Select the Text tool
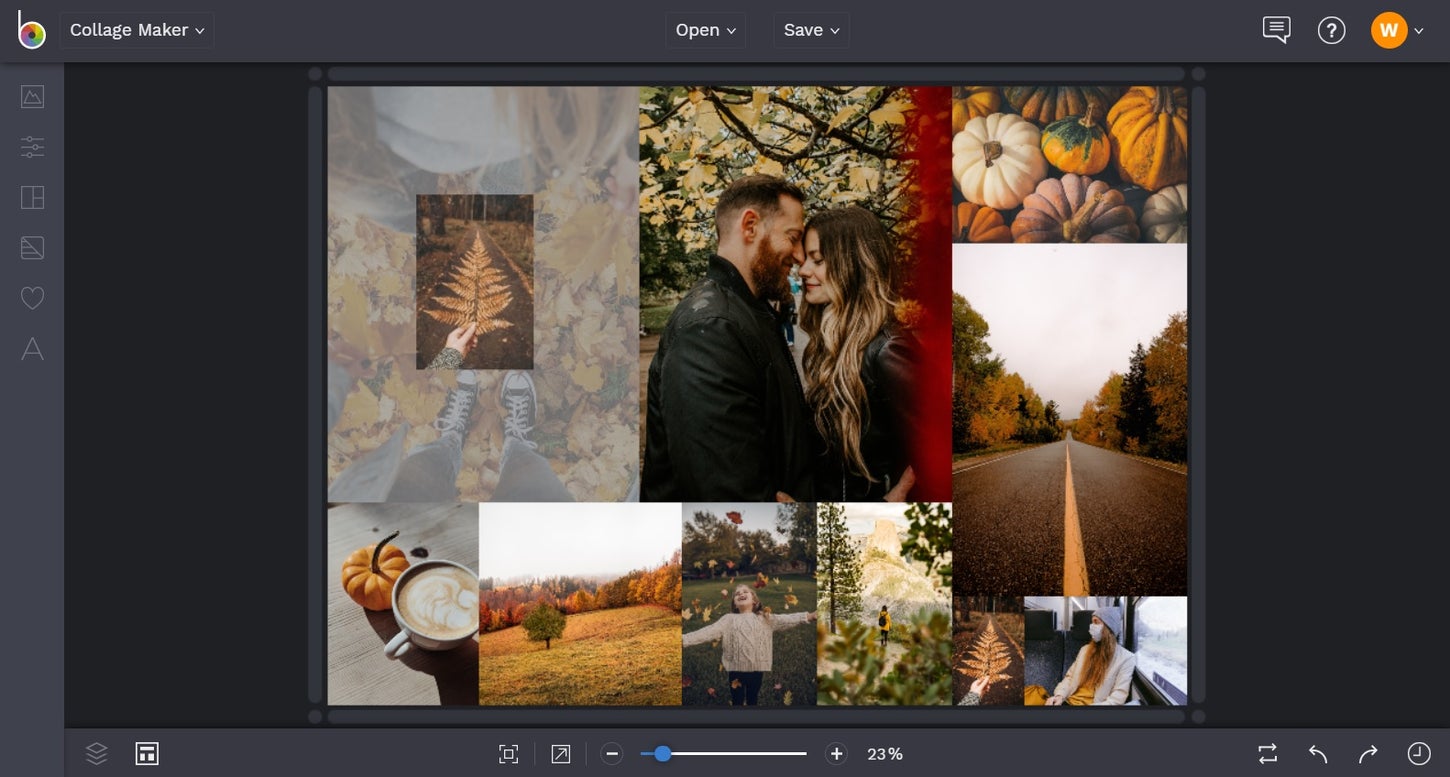Screen dimensions: 1450x777 coord(32,349)
